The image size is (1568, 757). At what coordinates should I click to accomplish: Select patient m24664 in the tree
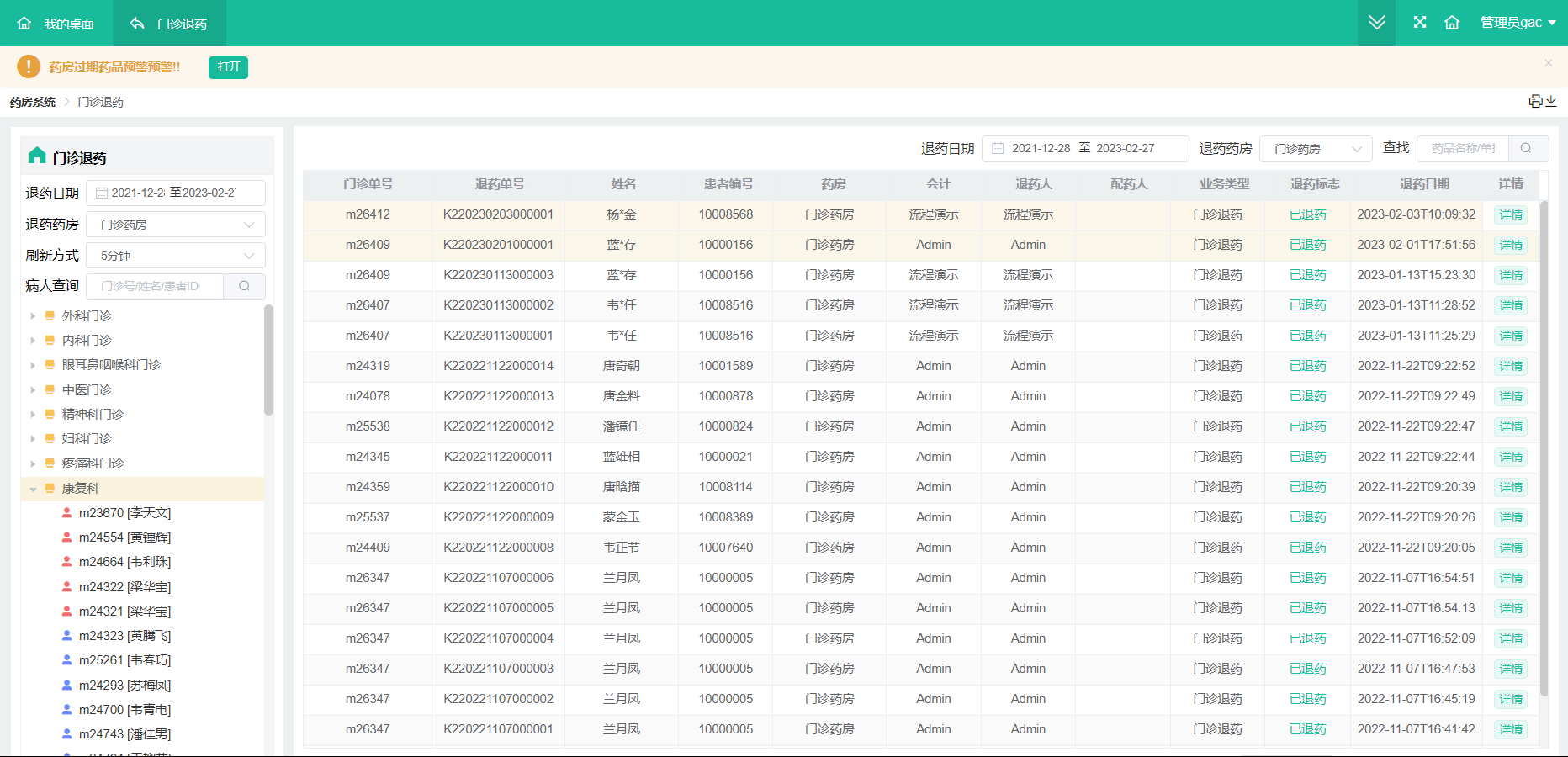tap(124, 562)
